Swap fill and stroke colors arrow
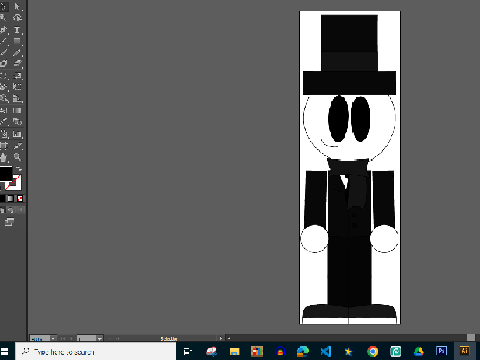 click(19, 169)
